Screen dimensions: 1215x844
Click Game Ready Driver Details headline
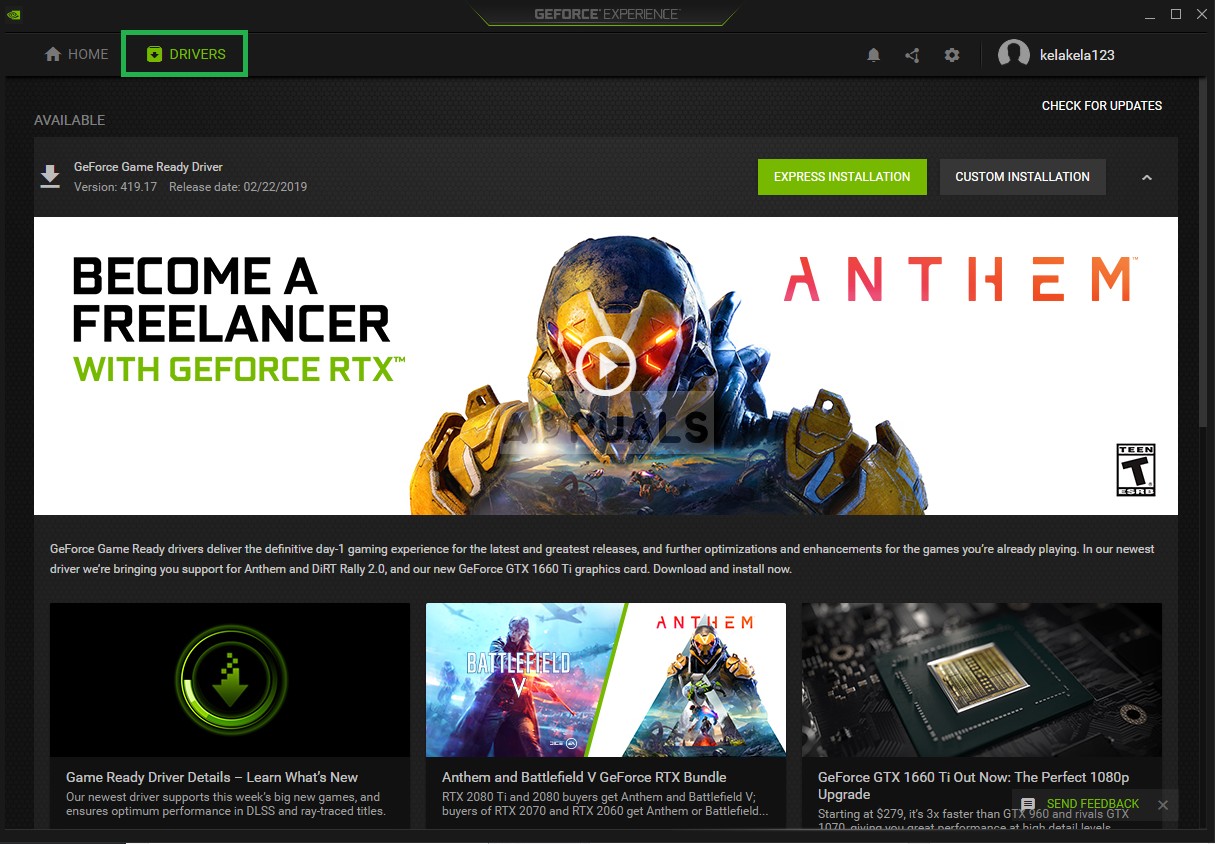tap(212, 777)
